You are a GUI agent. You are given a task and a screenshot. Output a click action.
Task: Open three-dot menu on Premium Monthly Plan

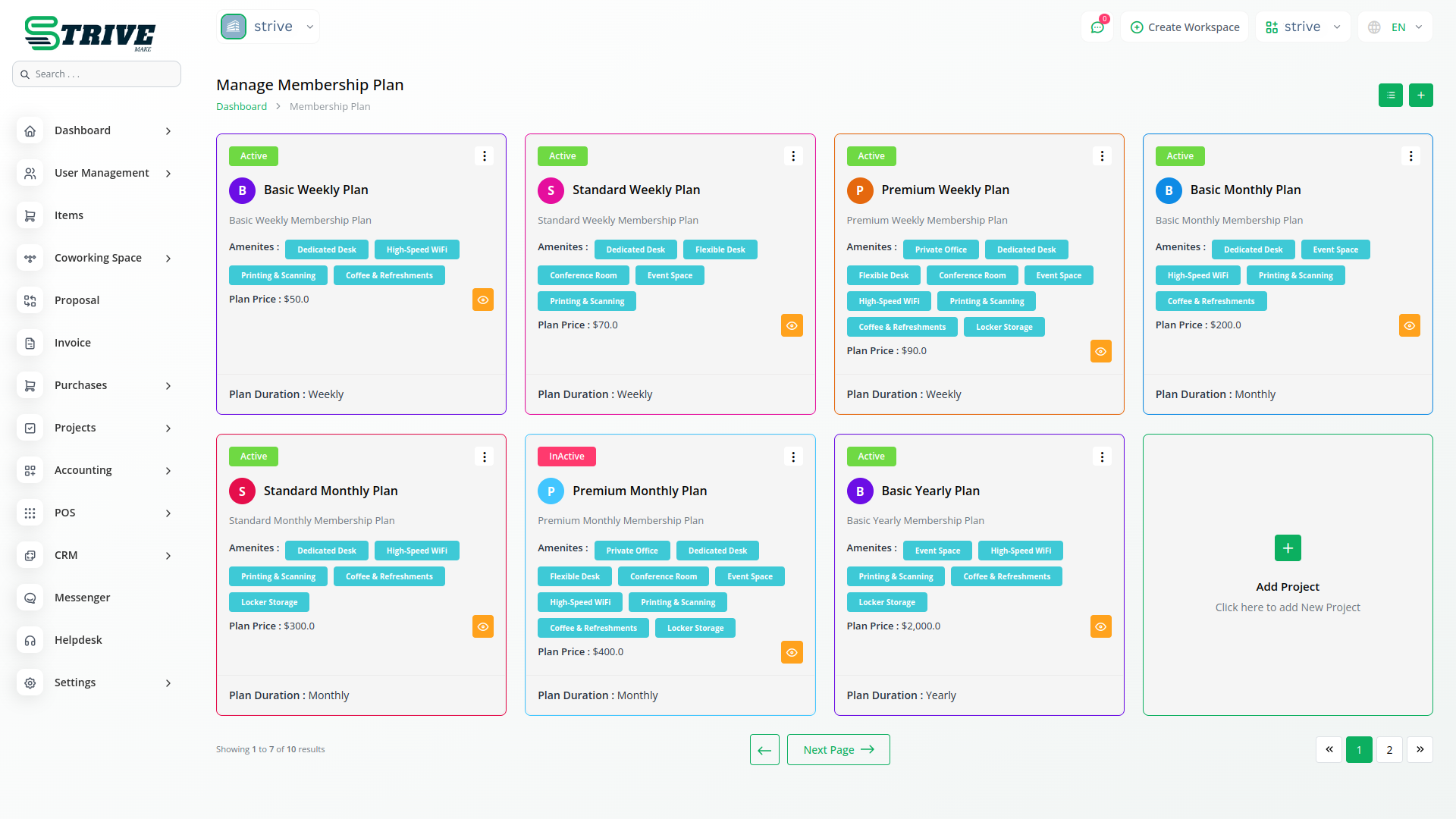(x=793, y=457)
